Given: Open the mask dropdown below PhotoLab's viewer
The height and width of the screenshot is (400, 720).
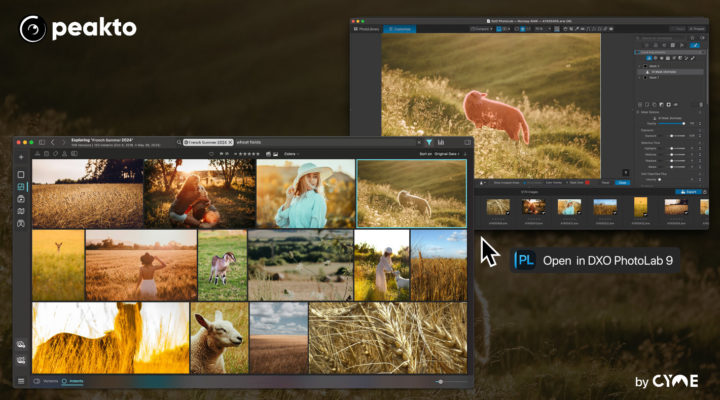Looking at the screenshot, I should [x=482, y=183].
